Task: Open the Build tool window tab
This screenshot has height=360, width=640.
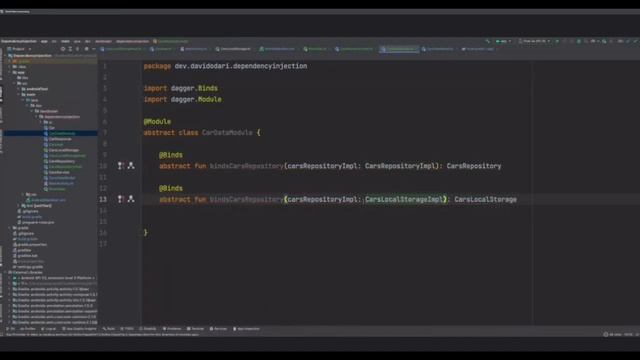Action: coord(109,329)
